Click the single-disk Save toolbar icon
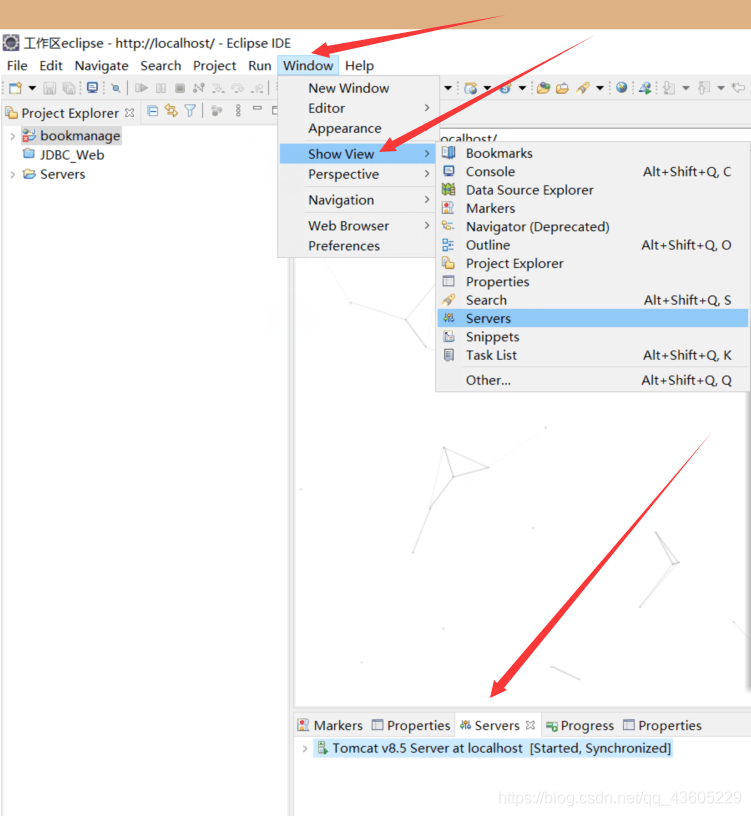 (49, 88)
